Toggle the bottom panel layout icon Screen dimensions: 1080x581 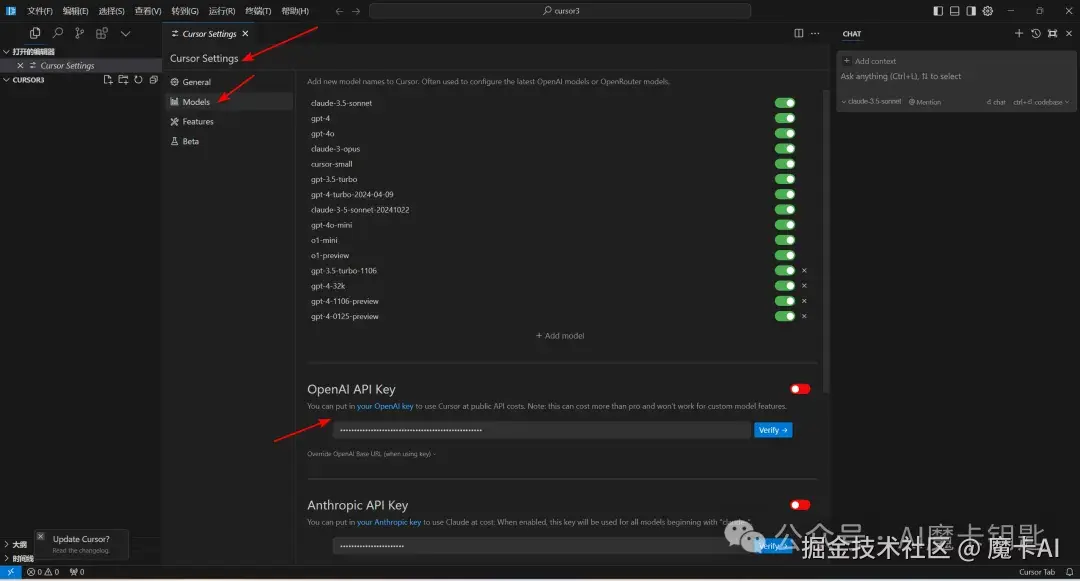[955, 11]
